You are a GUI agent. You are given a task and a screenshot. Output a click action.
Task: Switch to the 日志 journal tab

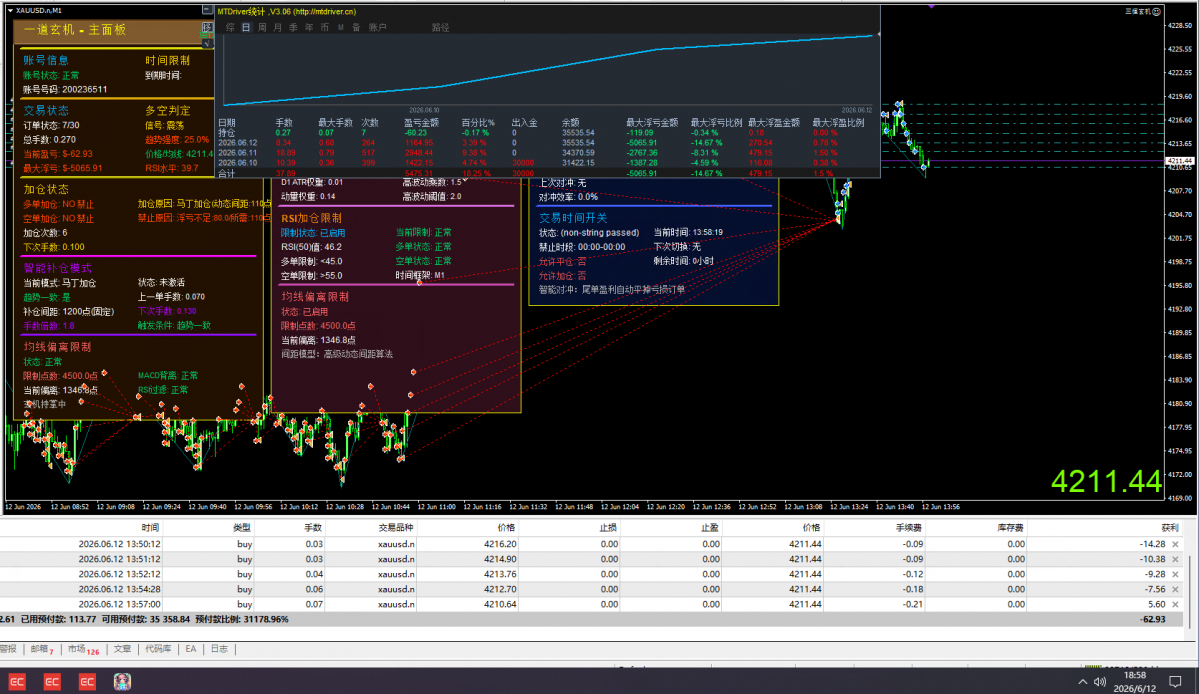[219, 649]
